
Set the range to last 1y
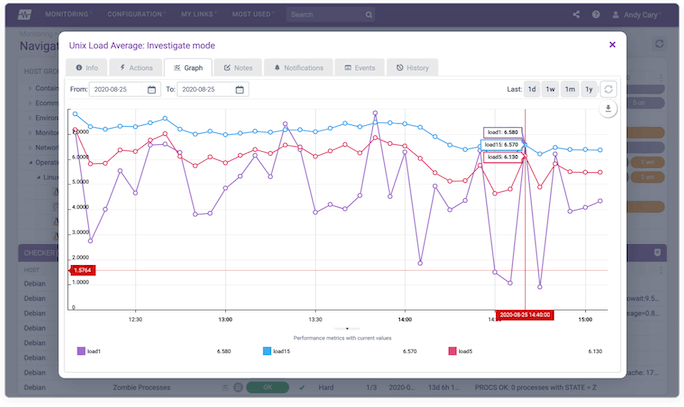point(589,89)
